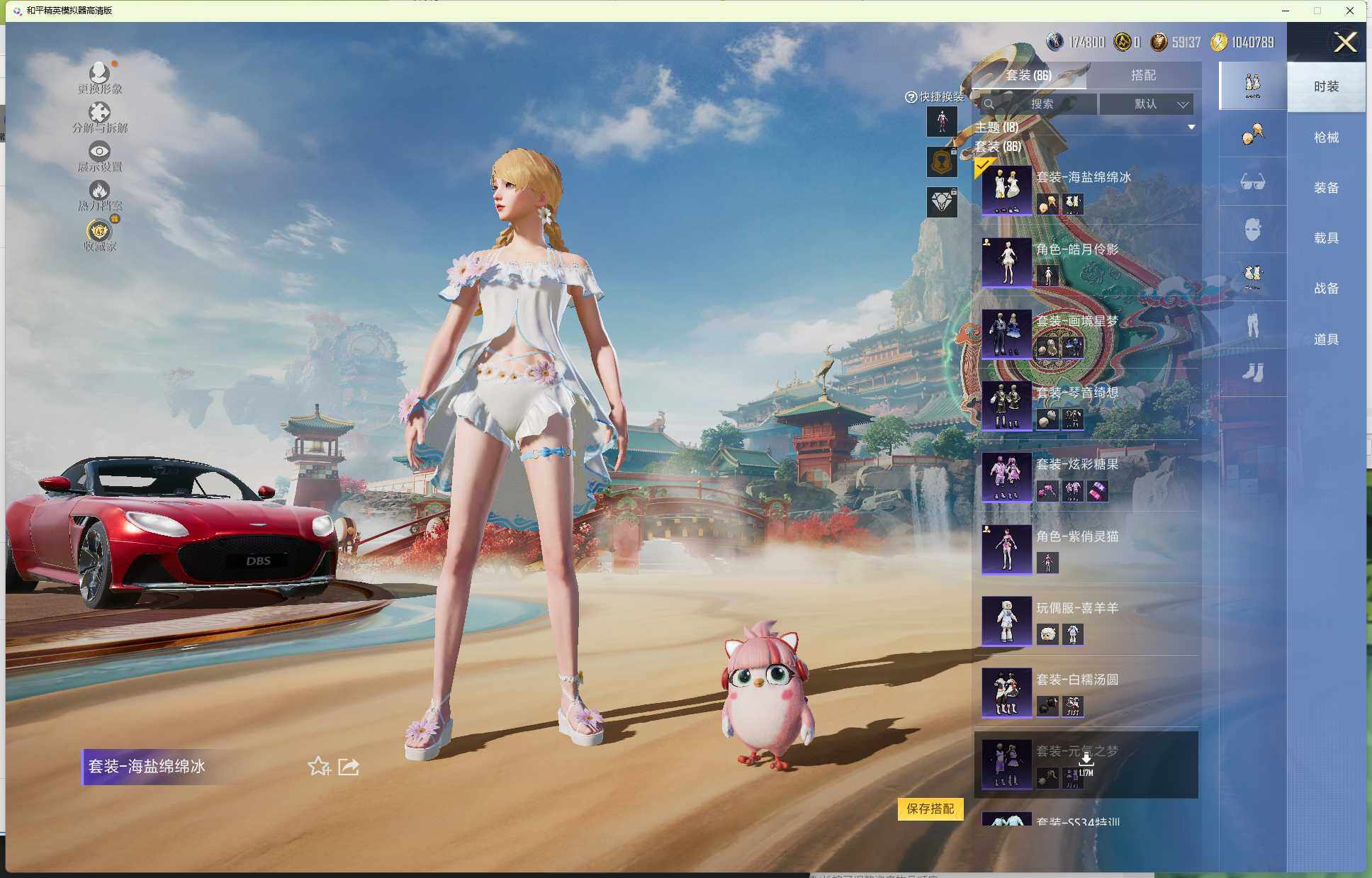Screen dimensions: 1372x878
Task: Open 更换形象 (change avatar) icon
Action: click(99, 74)
